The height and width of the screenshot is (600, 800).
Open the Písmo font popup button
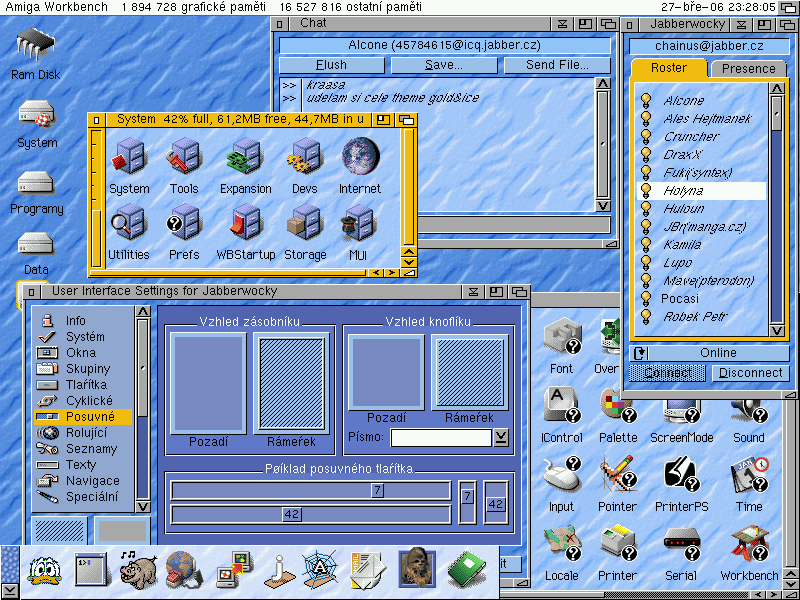(x=502, y=437)
